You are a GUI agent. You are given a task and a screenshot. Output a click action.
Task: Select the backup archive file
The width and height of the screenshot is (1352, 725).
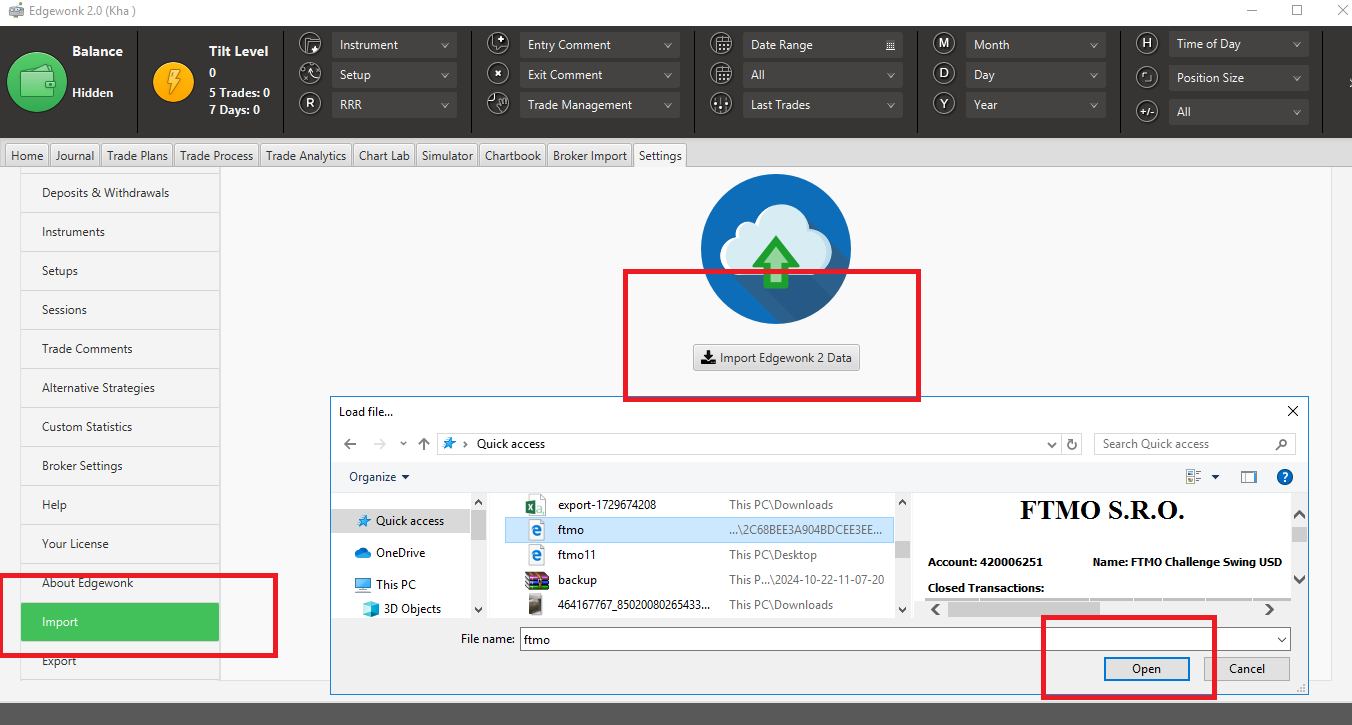699,580
